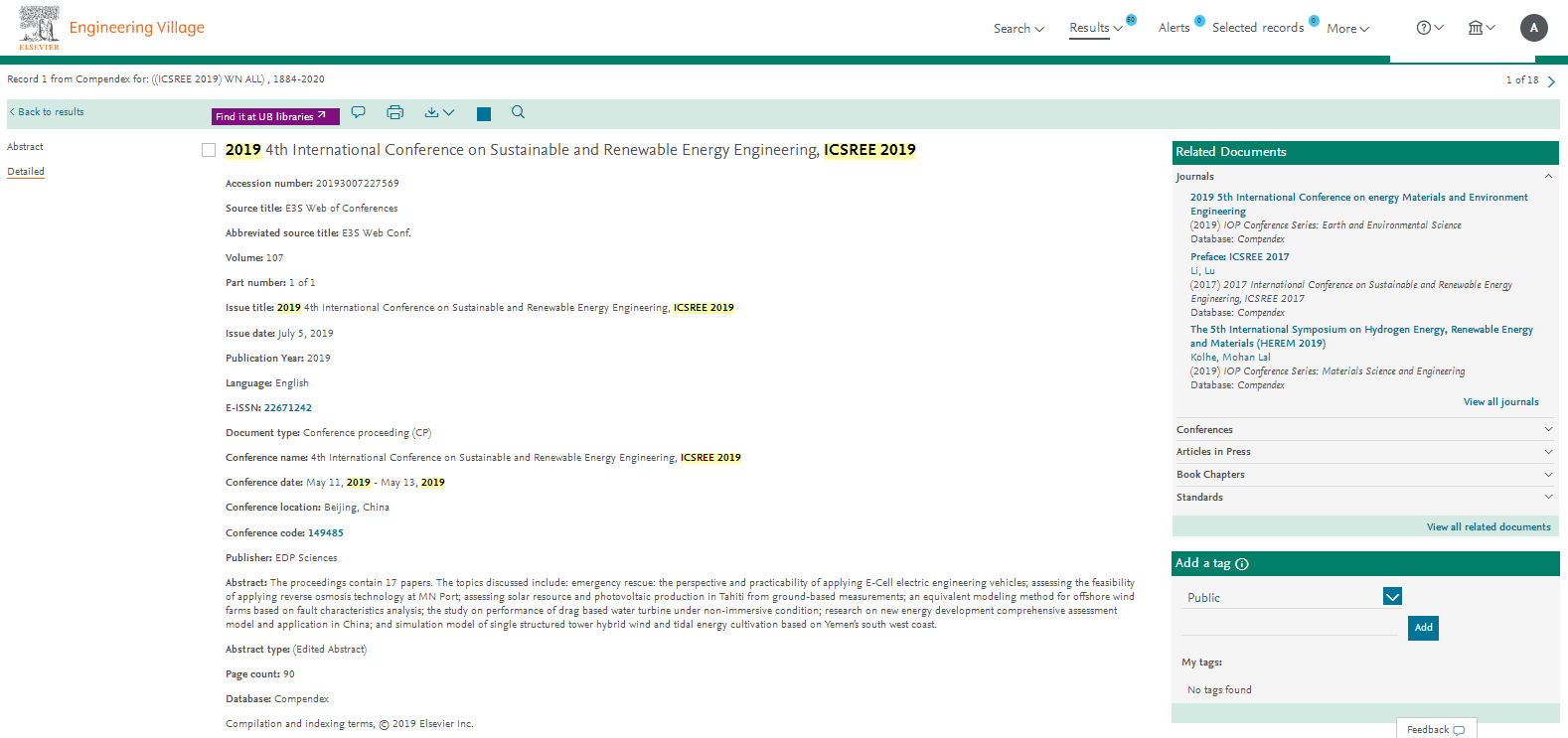Click the text 'No tags found'
This screenshot has height=738, width=1568.
[x=1219, y=690]
